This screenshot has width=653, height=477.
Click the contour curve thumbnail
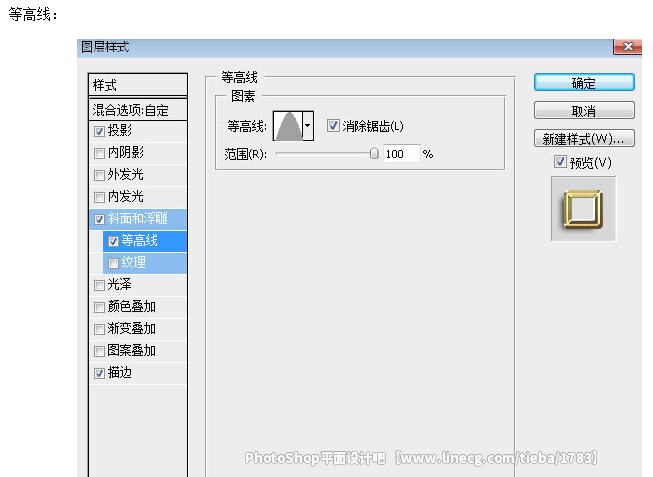coord(288,126)
